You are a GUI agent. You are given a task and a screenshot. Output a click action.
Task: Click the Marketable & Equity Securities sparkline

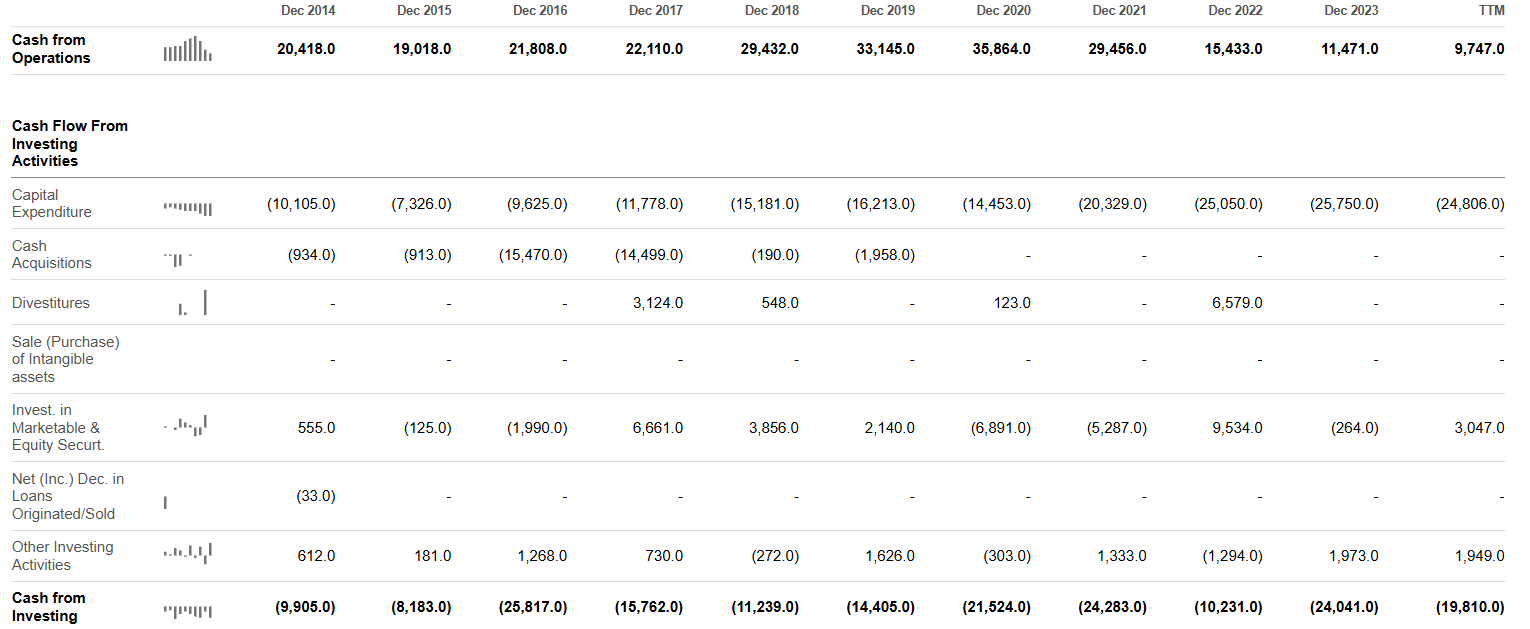[x=187, y=427]
